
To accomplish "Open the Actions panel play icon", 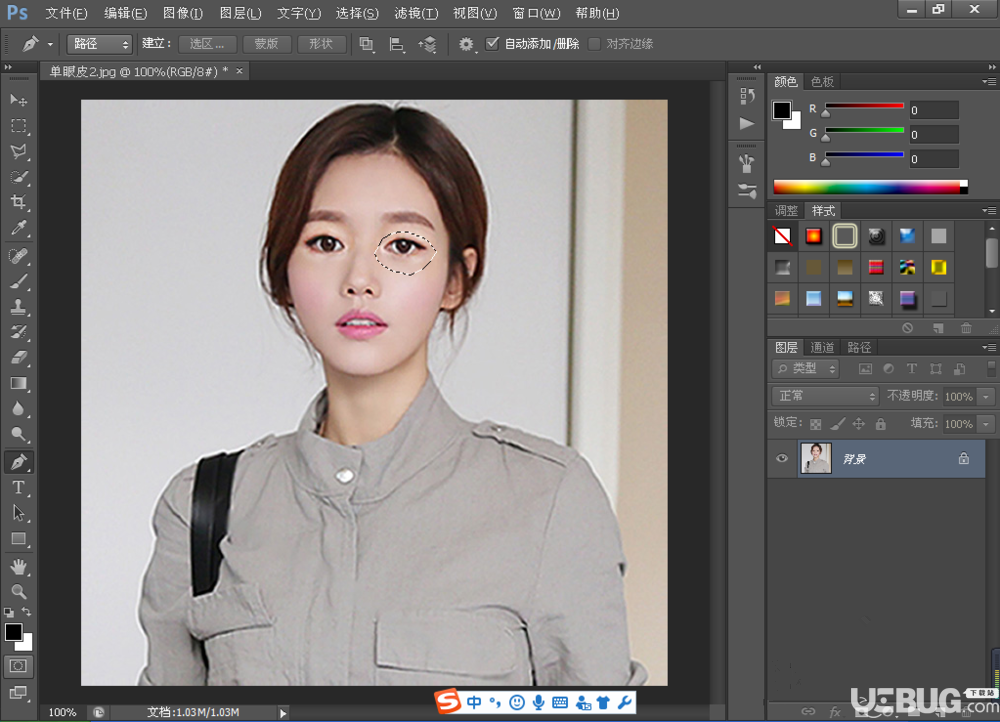I will [x=747, y=124].
